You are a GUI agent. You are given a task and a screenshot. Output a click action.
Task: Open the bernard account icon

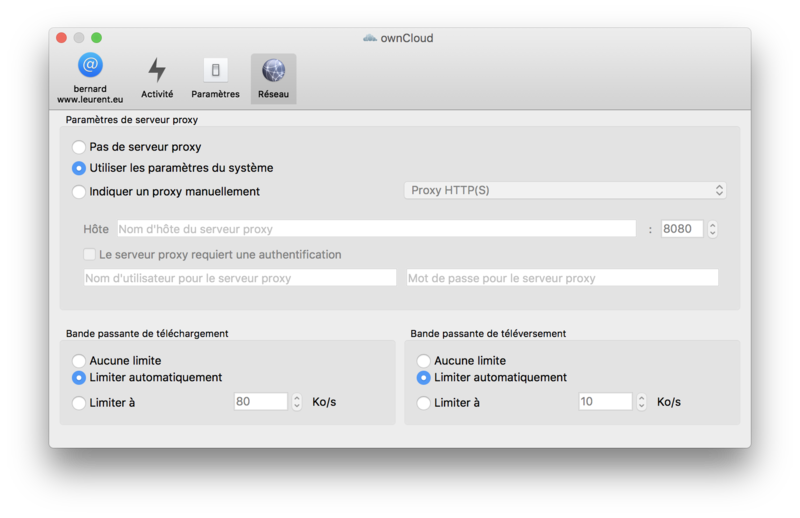click(90, 66)
